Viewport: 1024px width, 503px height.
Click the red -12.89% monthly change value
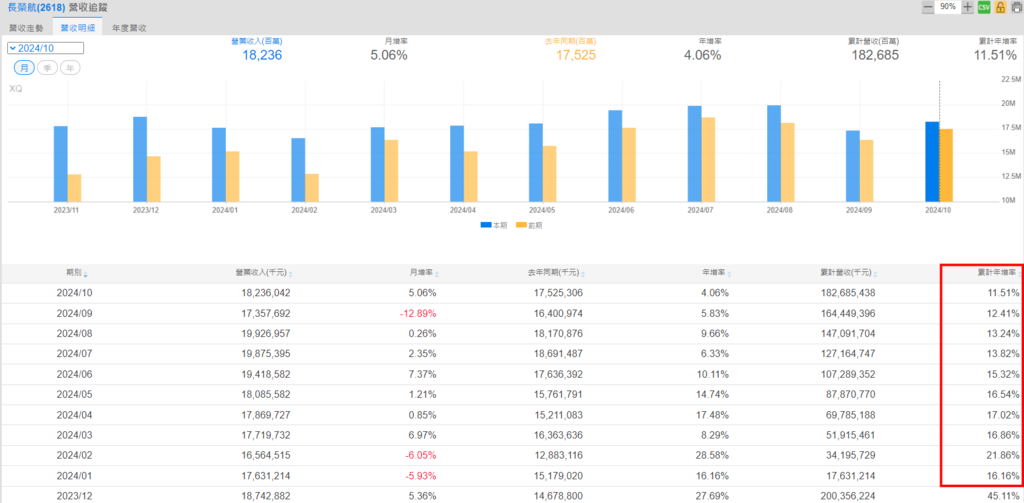click(x=418, y=314)
